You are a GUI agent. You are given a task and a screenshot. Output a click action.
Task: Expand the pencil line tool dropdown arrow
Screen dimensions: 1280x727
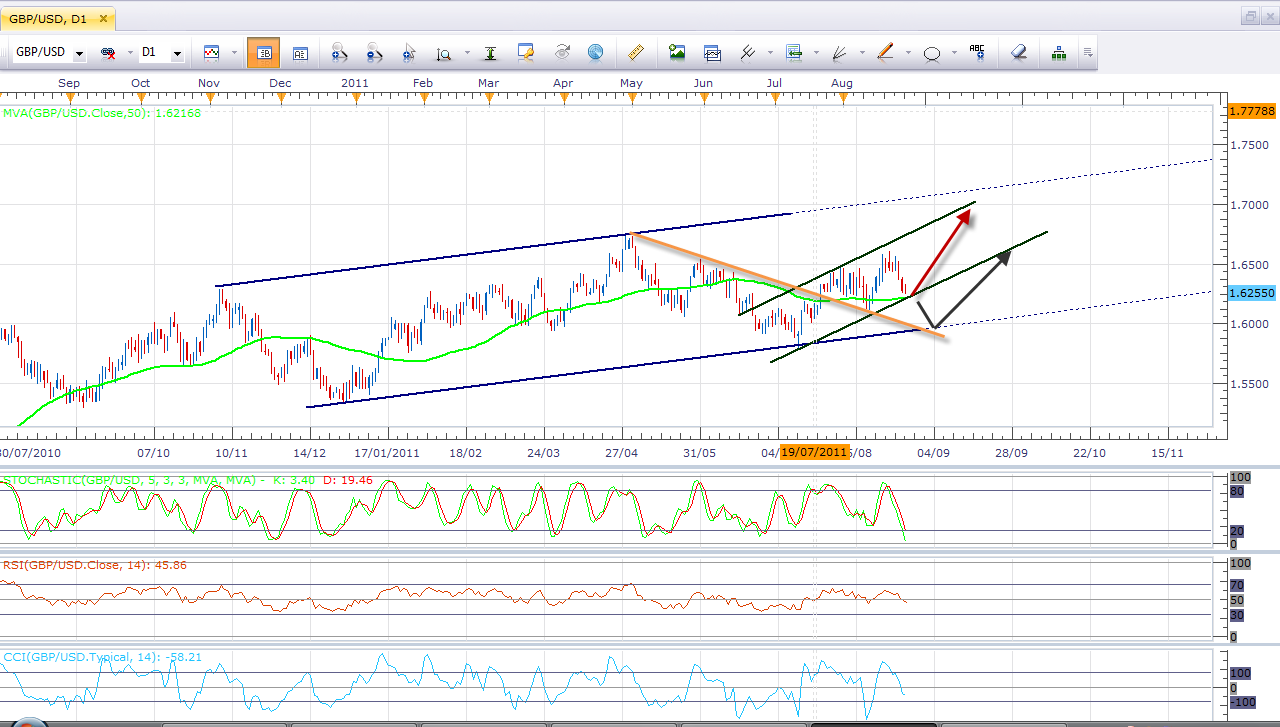click(x=908, y=53)
